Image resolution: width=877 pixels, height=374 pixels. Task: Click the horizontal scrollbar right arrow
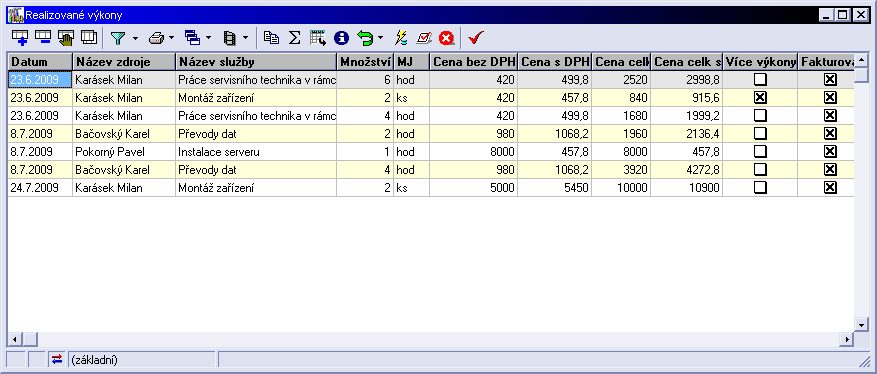[847, 339]
